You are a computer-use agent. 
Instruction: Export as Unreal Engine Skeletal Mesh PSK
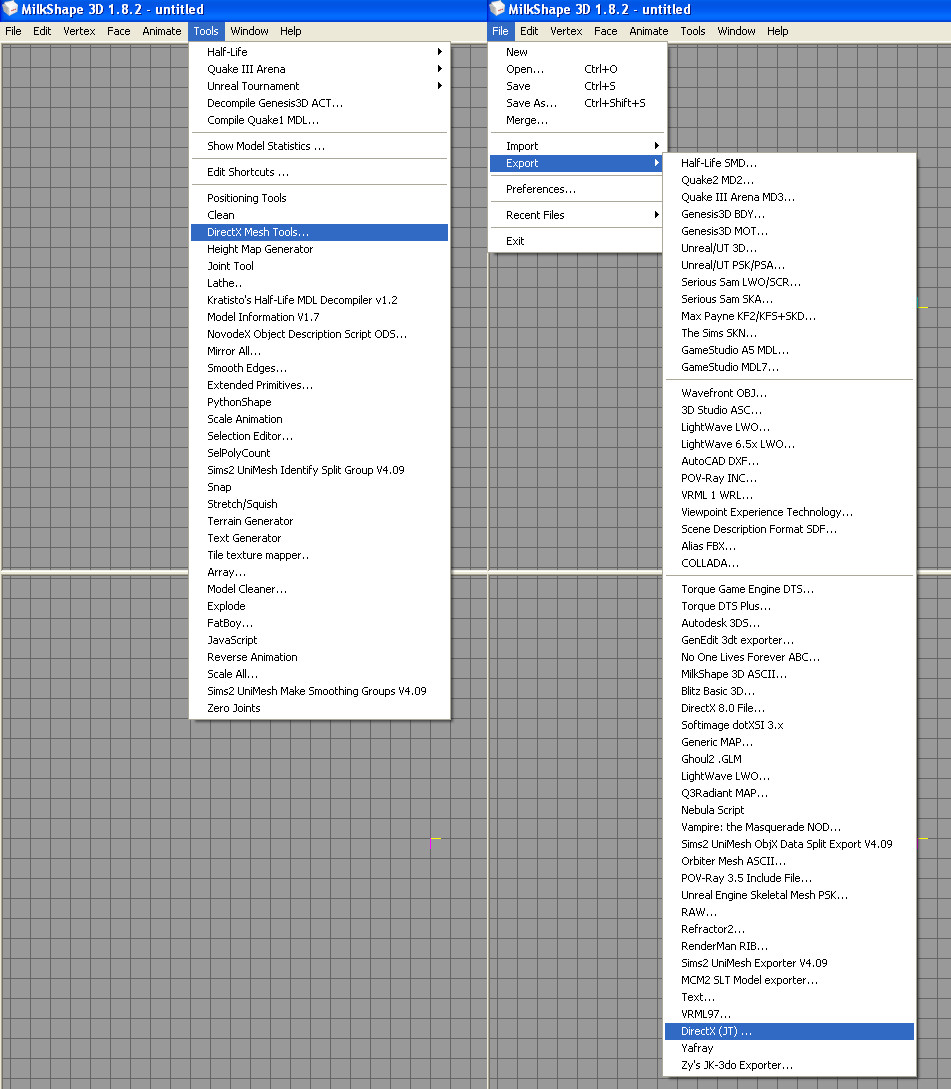(788, 895)
